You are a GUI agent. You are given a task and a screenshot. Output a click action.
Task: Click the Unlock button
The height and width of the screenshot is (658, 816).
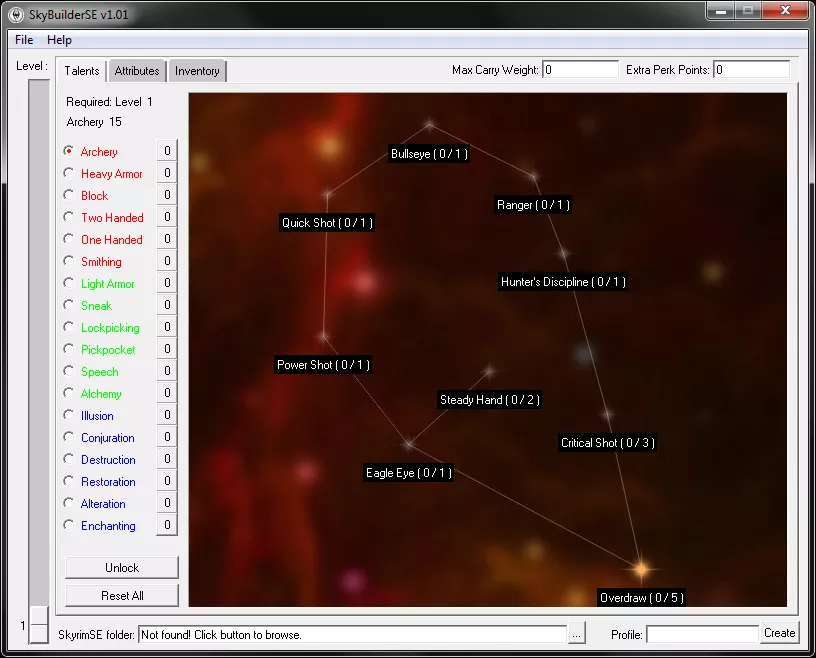click(x=122, y=567)
